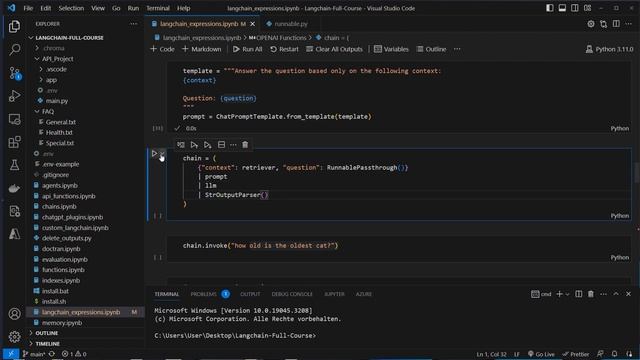640x360 pixels.
Task: Open notebook settings gear in editor toolbar
Action: coord(591,24)
